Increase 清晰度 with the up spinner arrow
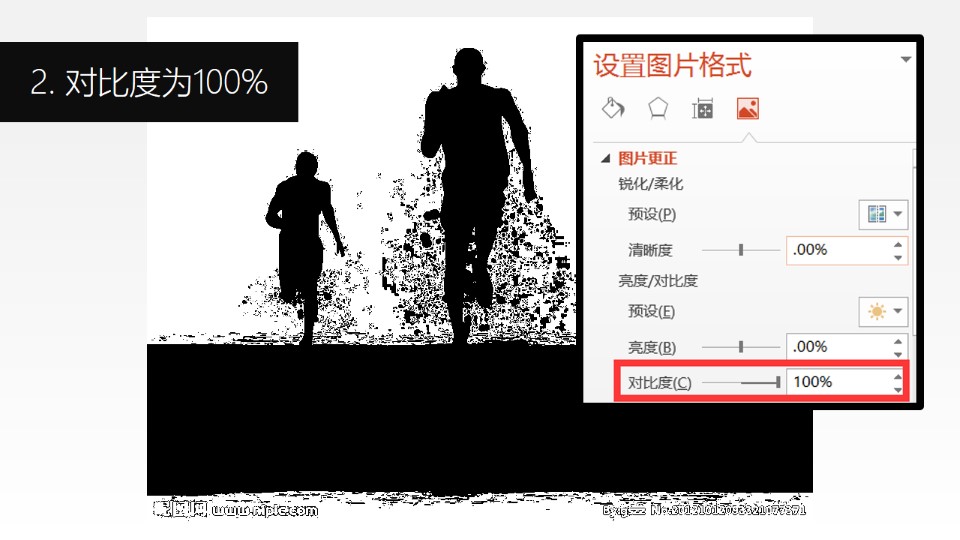960x540 pixels. coord(898,244)
